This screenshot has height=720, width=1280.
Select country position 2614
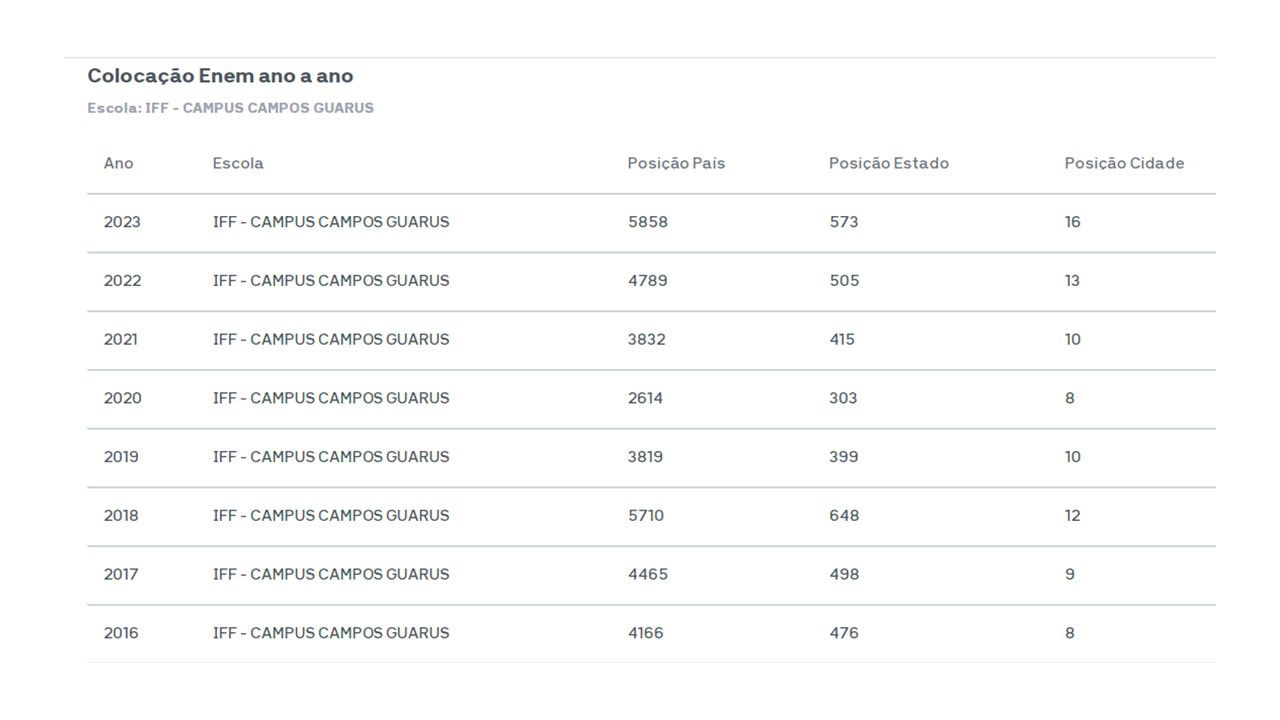[645, 398]
